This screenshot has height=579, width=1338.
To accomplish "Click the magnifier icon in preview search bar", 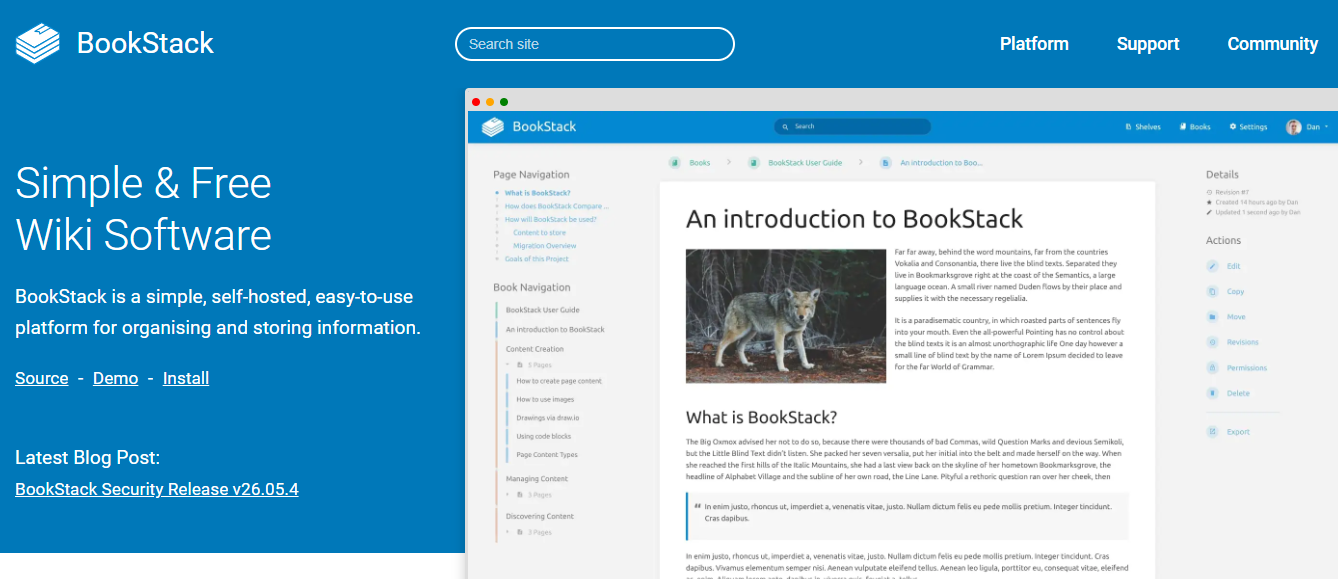I will point(786,127).
